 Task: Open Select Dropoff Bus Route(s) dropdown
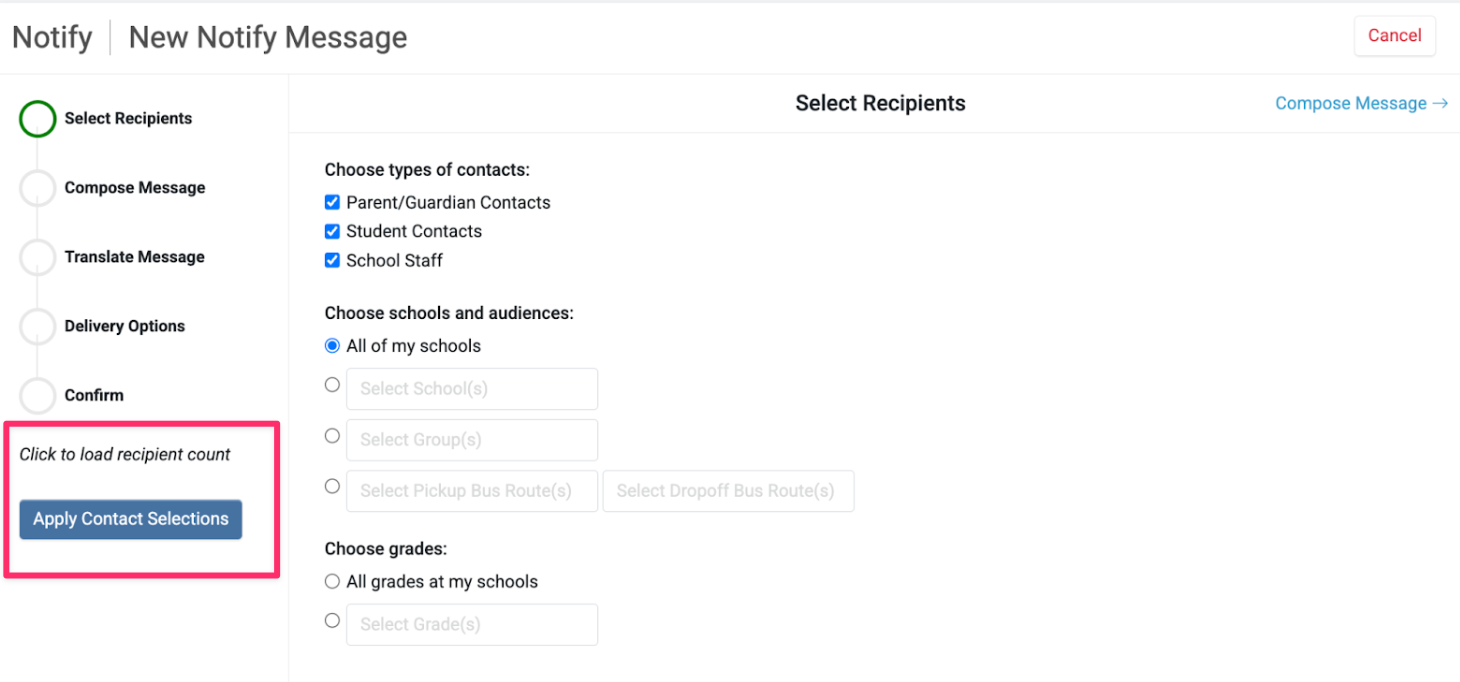click(x=727, y=491)
